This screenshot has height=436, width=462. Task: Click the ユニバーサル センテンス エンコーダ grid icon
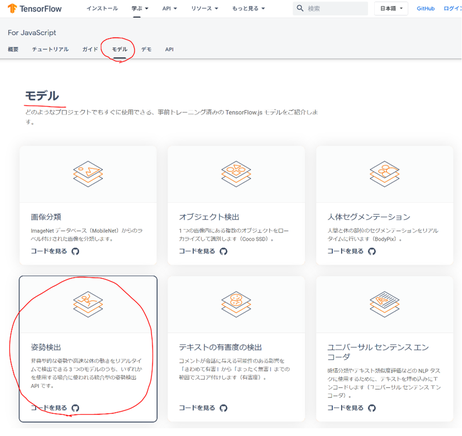(x=384, y=304)
